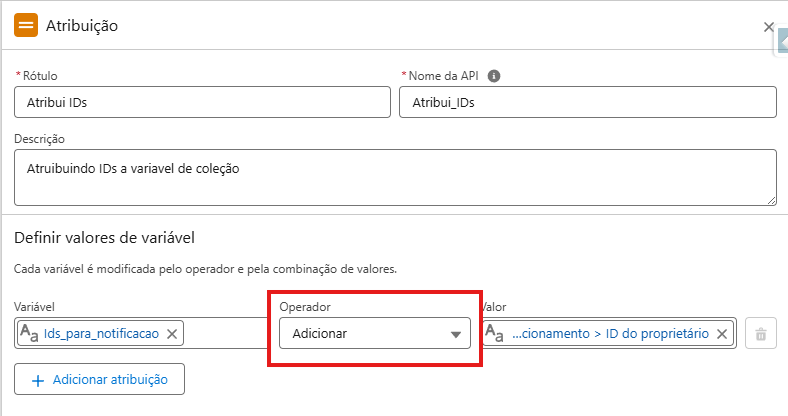Remove the Ids_para_notificacao variable pill

coord(172,333)
